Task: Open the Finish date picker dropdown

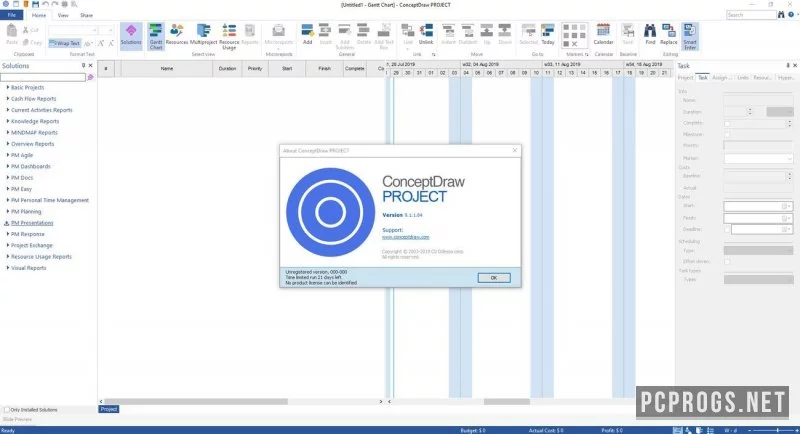Action: point(787,218)
